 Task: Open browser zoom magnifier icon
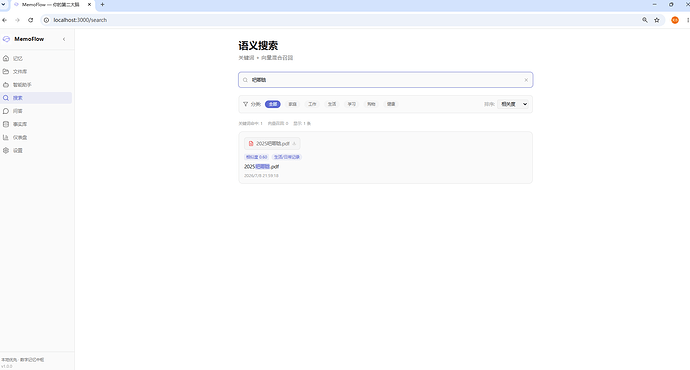[x=645, y=20]
